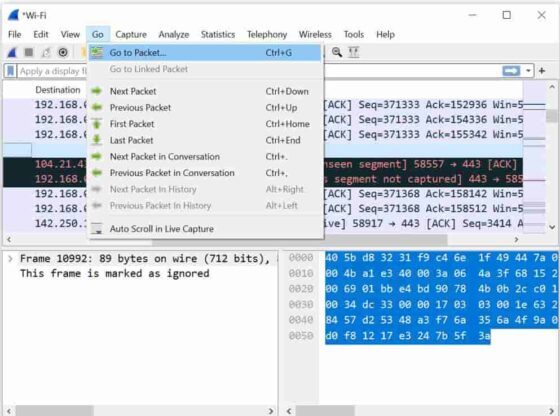This screenshot has height=416, width=560.
Task: Select packet row with Ack=158142
Action: [x=423, y=194]
